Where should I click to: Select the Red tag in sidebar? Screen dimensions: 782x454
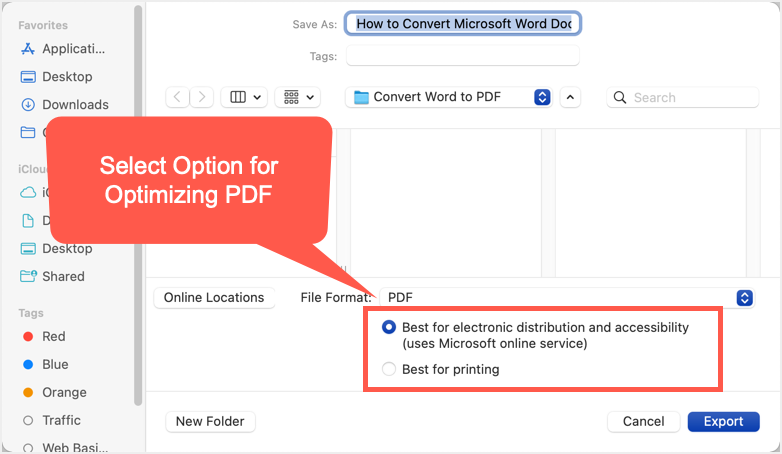click(53, 336)
